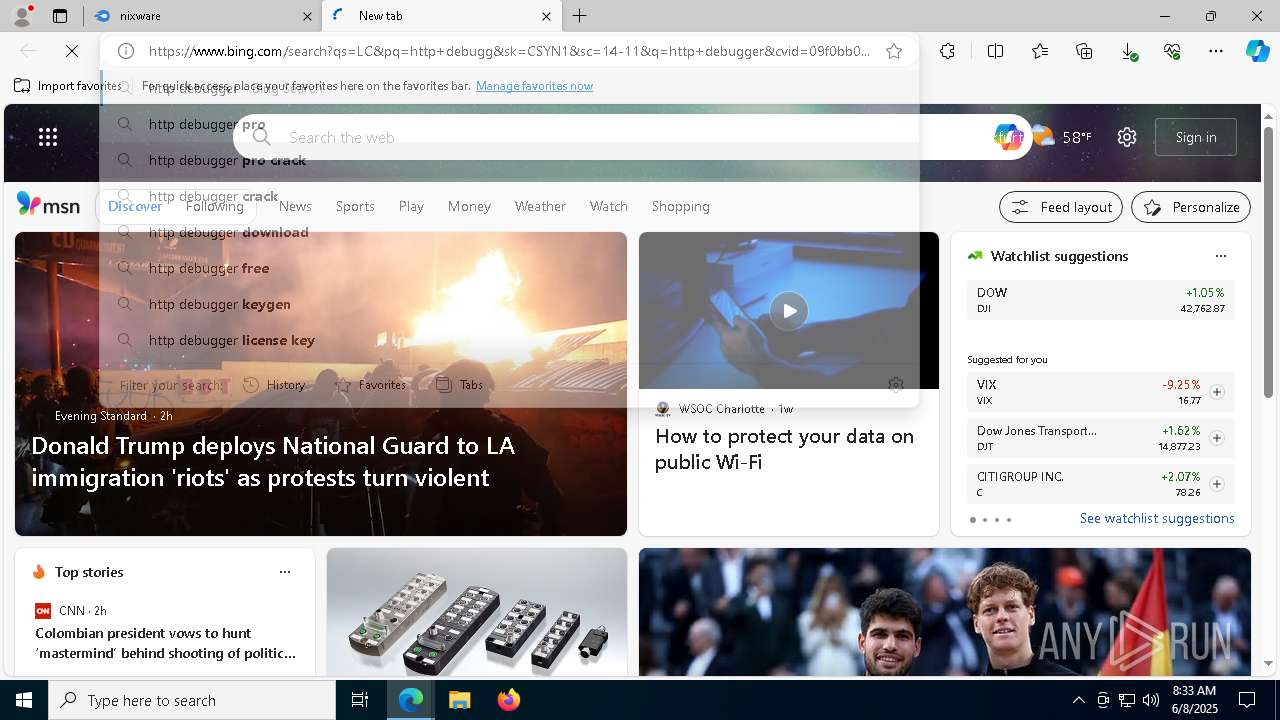
Task: Switch to the News tab
Action: (x=295, y=206)
